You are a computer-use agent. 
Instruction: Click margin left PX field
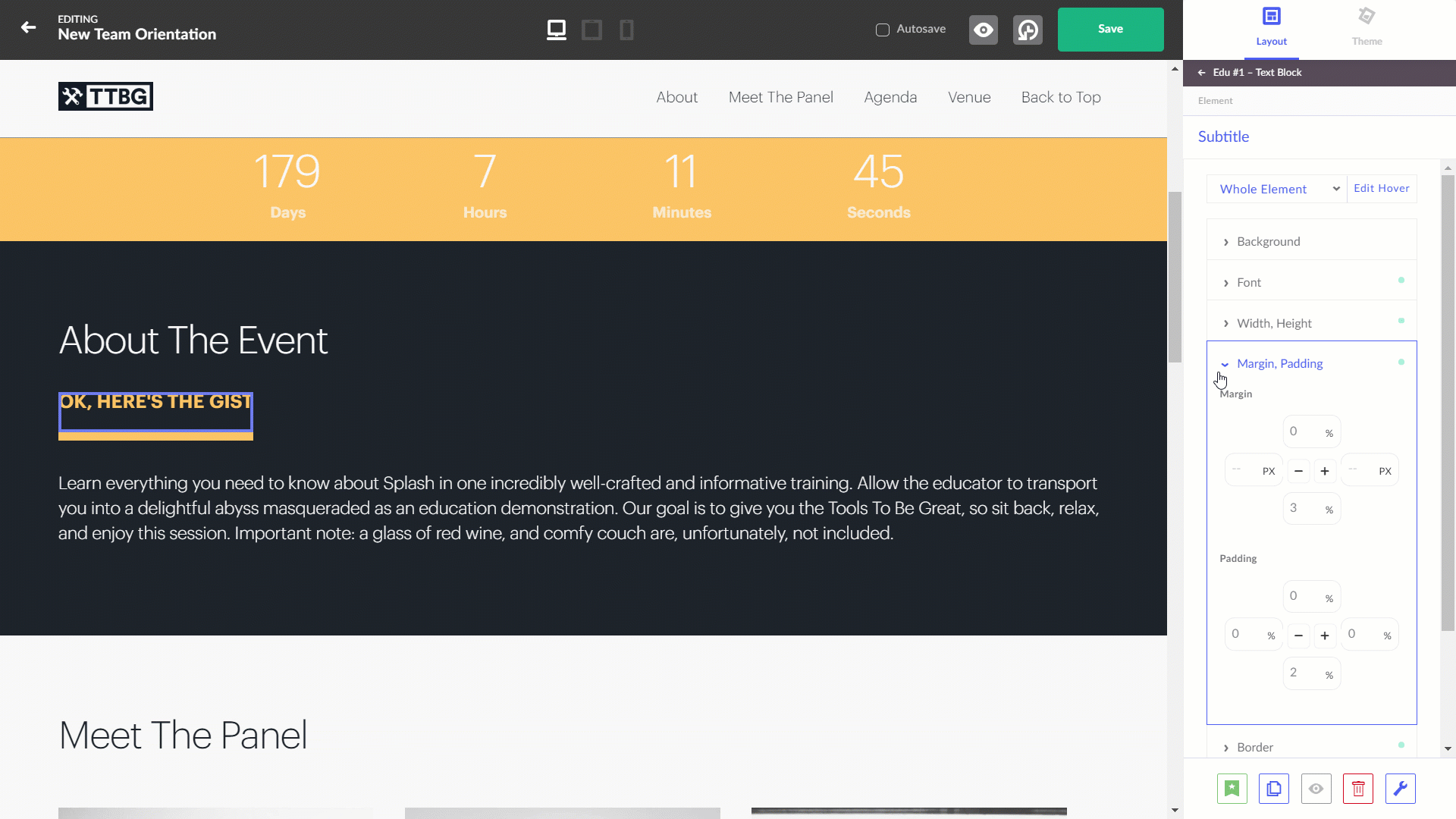[1254, 470]
